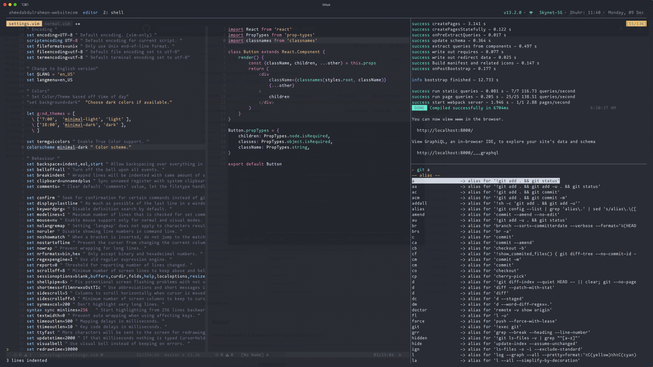Select the 'grr' alias completion entry

[501, 332]
